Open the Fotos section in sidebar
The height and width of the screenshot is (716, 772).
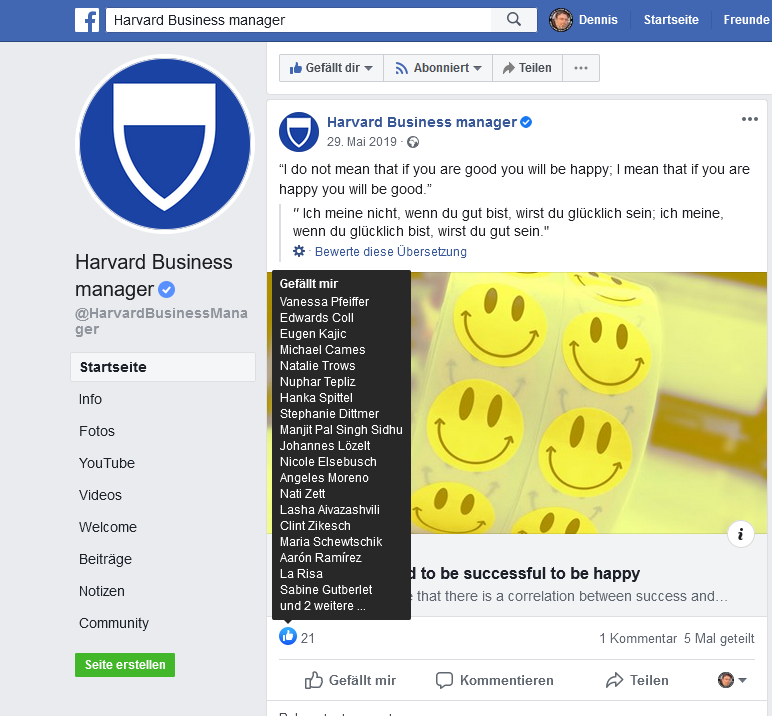coord(97,431)
